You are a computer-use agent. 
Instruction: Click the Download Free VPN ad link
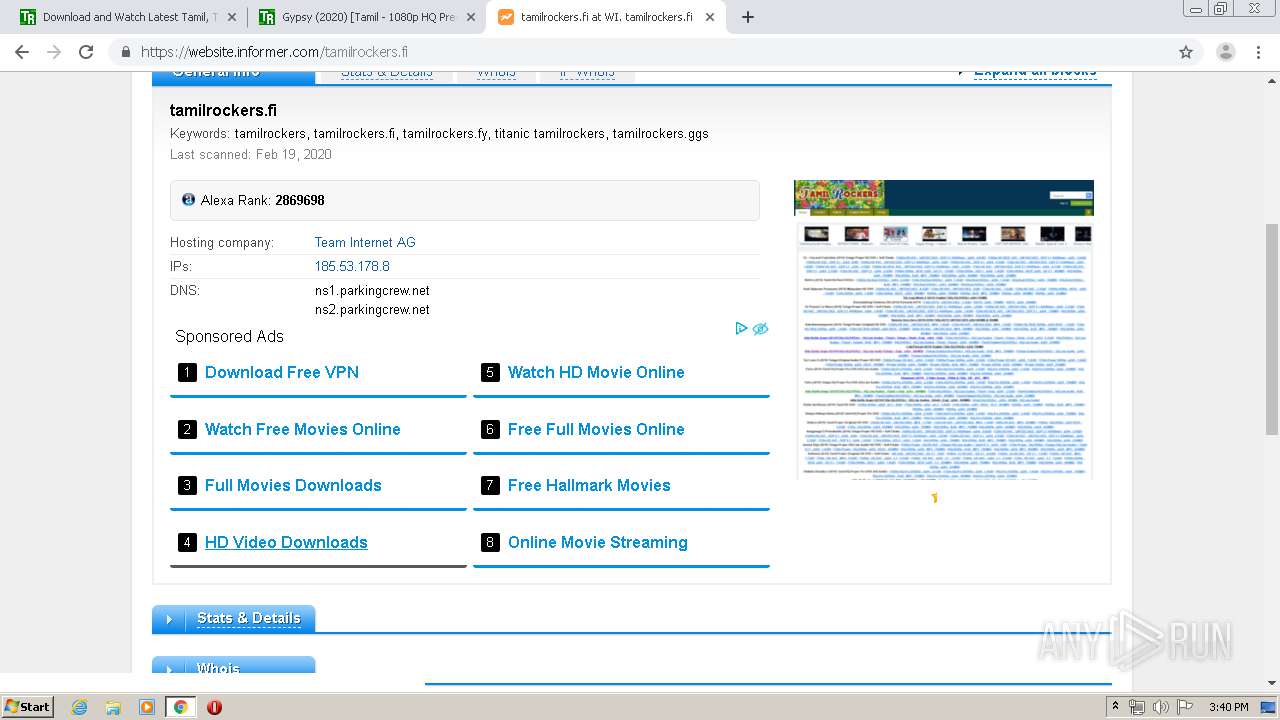(x=282, y=372)
